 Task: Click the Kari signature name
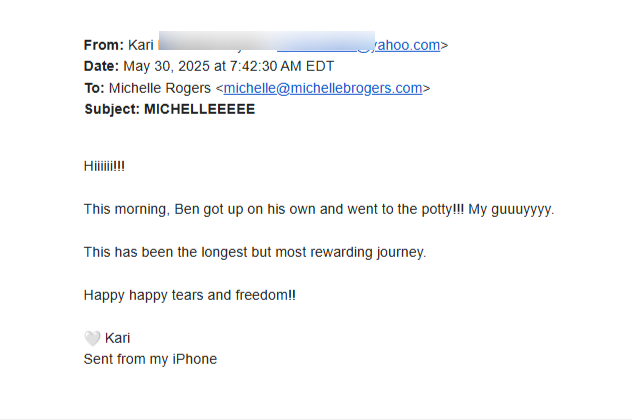117,338
